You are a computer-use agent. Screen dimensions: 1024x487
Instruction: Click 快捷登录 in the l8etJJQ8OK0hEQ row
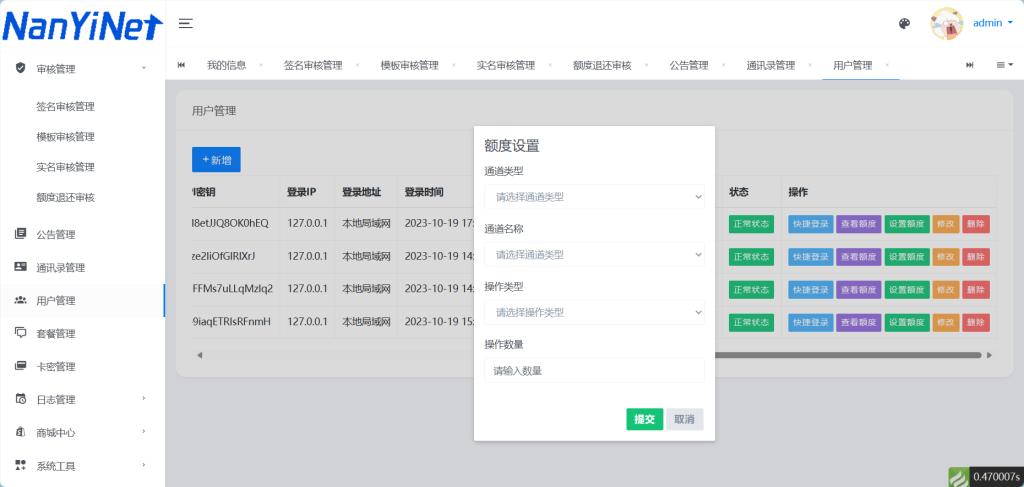tap(810, 224)
